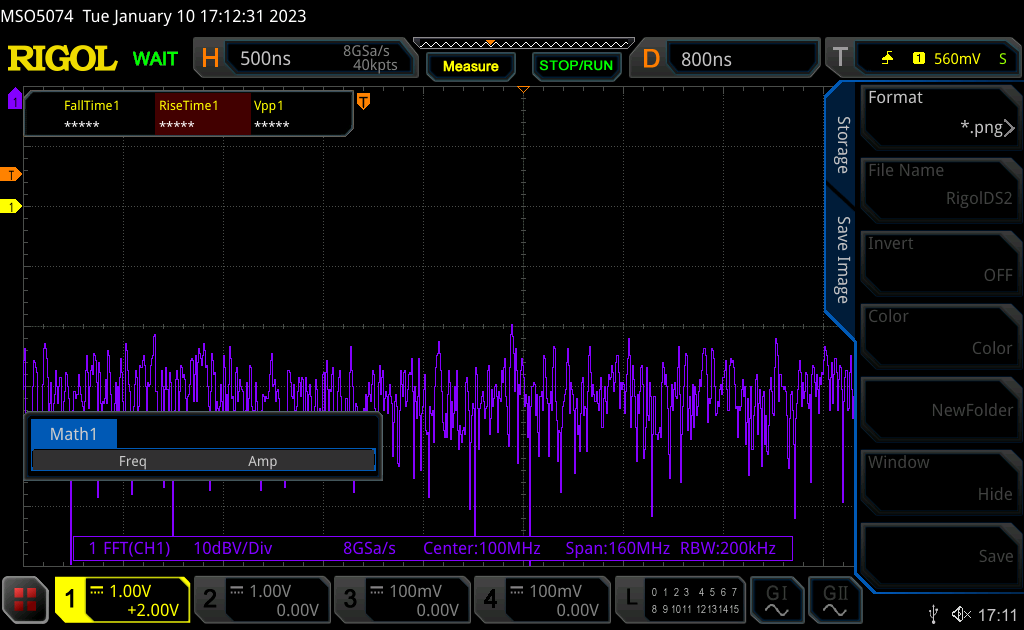Image resolution: width=1024 pixels, height=630 pixels.
Task: Switch to the Storage tab
Action: coord(842,145)
